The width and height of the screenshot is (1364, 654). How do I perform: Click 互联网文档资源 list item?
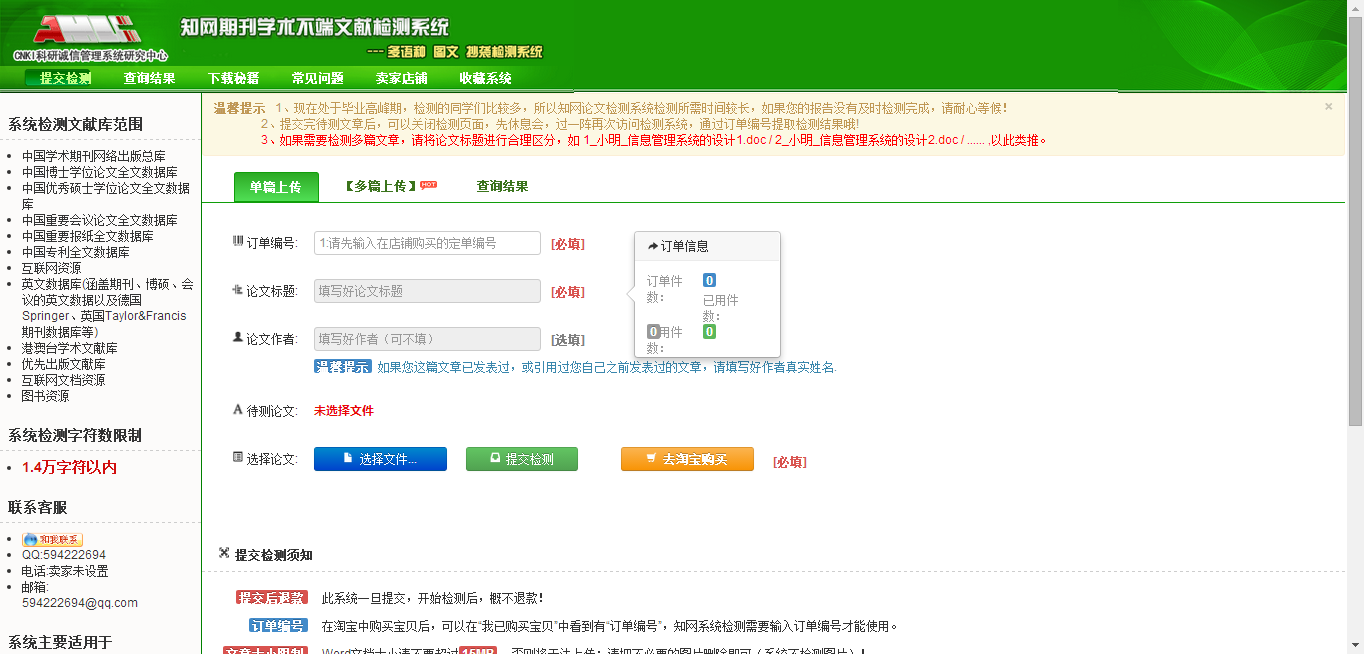coord(64,381)
